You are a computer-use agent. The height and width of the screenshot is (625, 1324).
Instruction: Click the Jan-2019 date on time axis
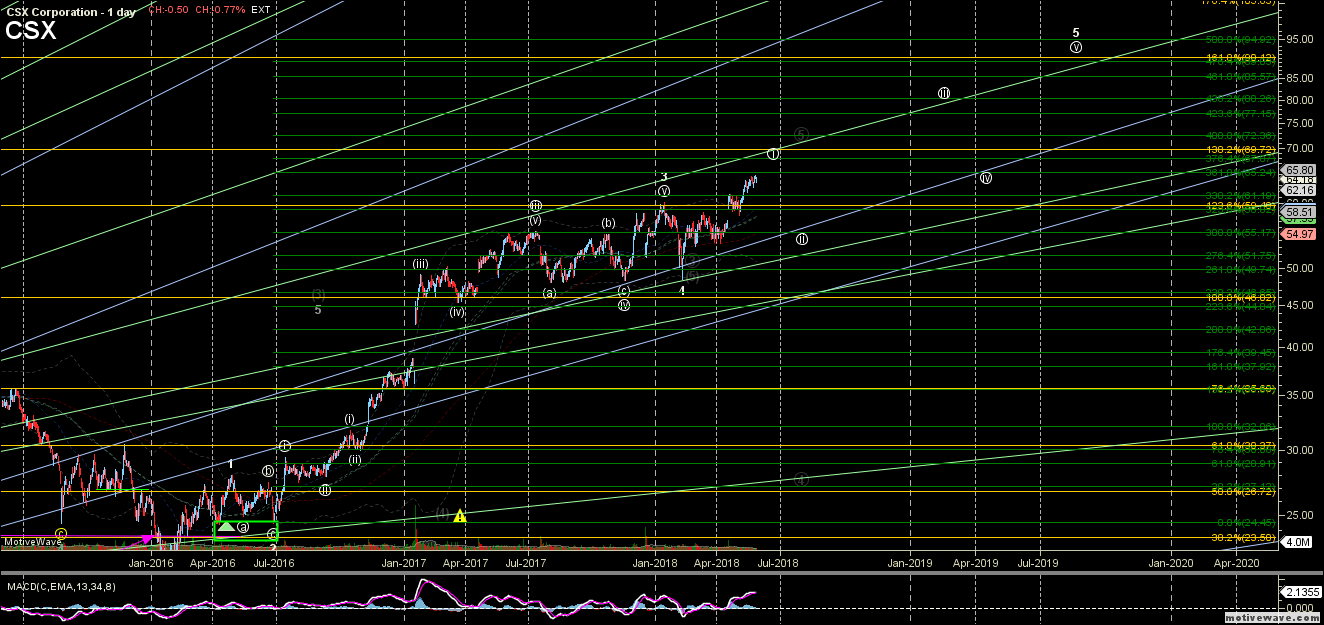click(912, 562)
